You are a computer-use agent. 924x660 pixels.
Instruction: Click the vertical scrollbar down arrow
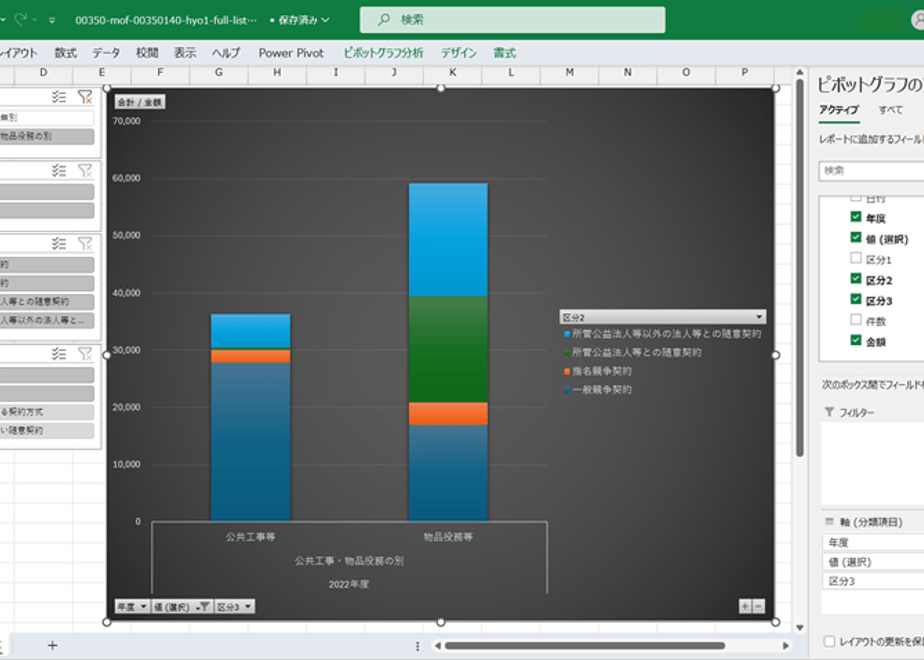[x=800, y=628]
